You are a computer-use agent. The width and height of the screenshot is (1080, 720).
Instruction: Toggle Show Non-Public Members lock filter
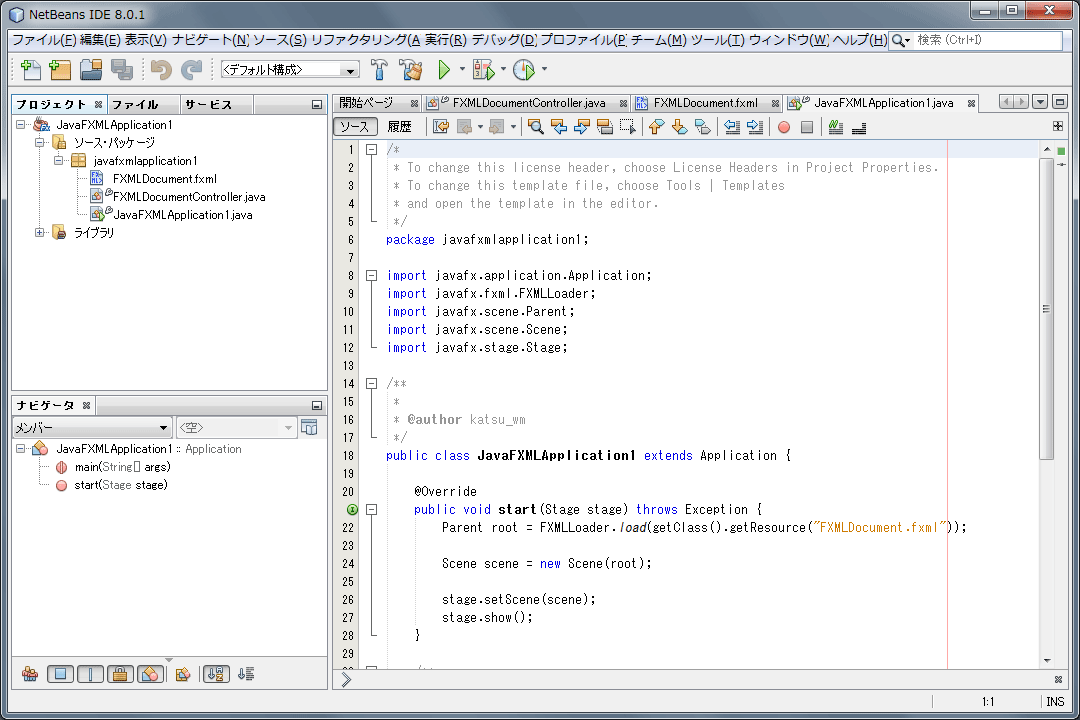(x=120, y=674)
